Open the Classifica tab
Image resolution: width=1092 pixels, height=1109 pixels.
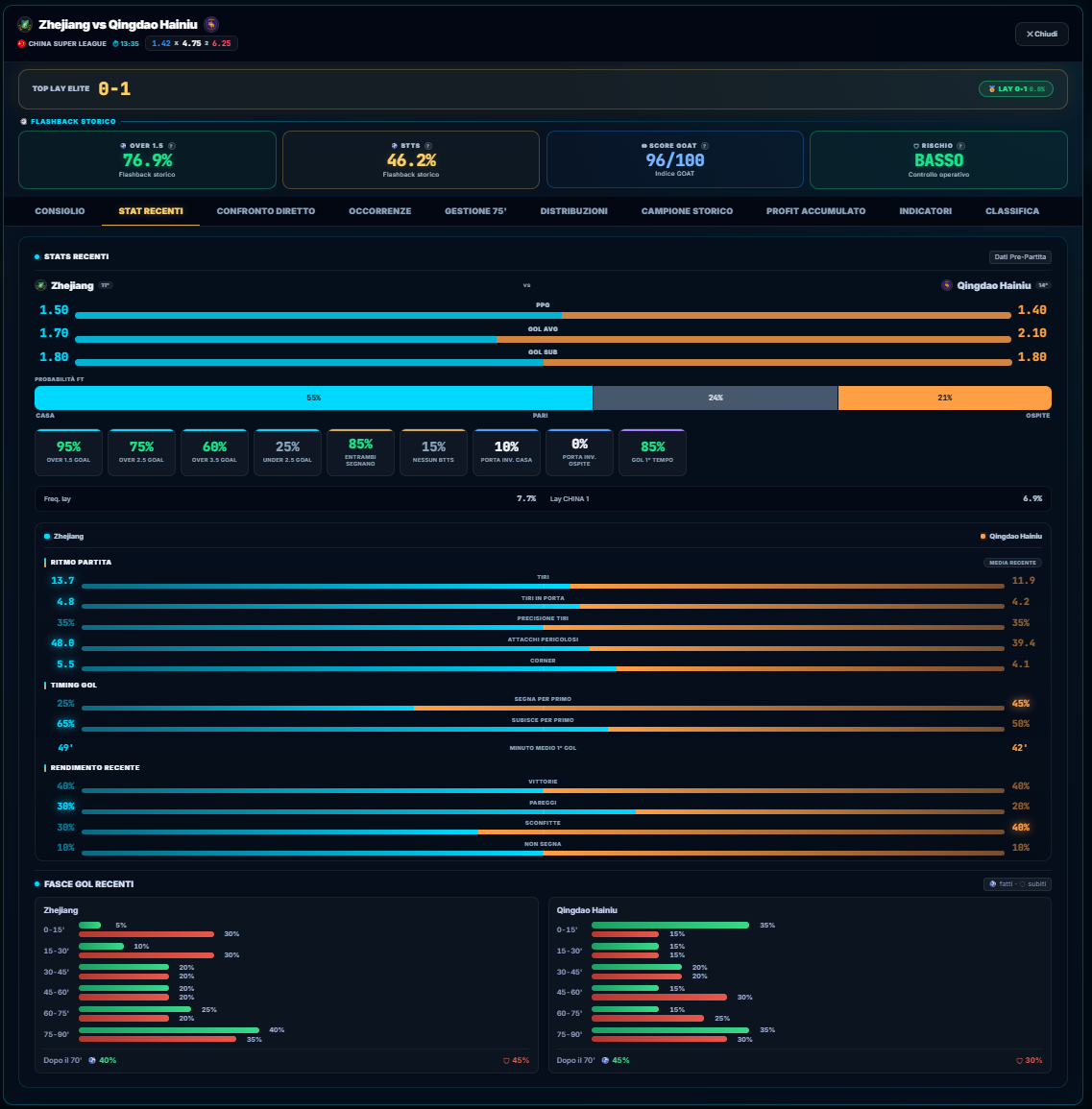[1012, 211]
